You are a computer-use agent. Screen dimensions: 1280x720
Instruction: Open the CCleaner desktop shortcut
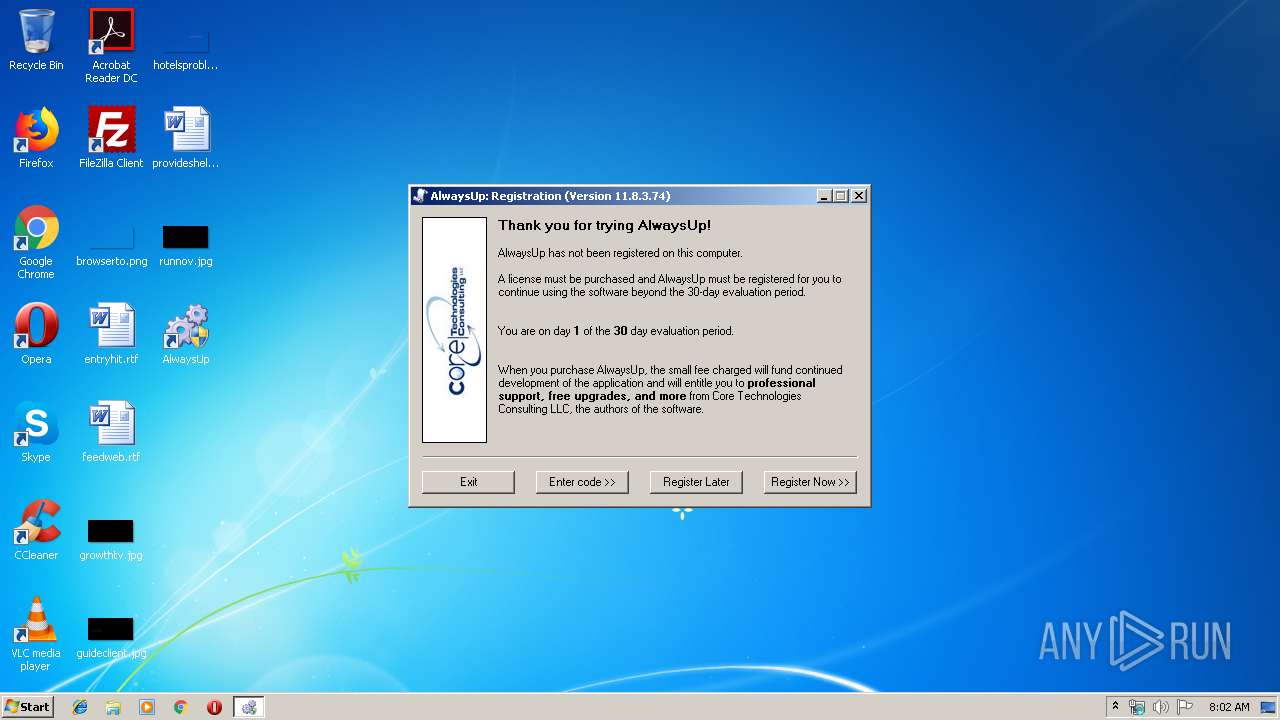click(x=36, y=530)
